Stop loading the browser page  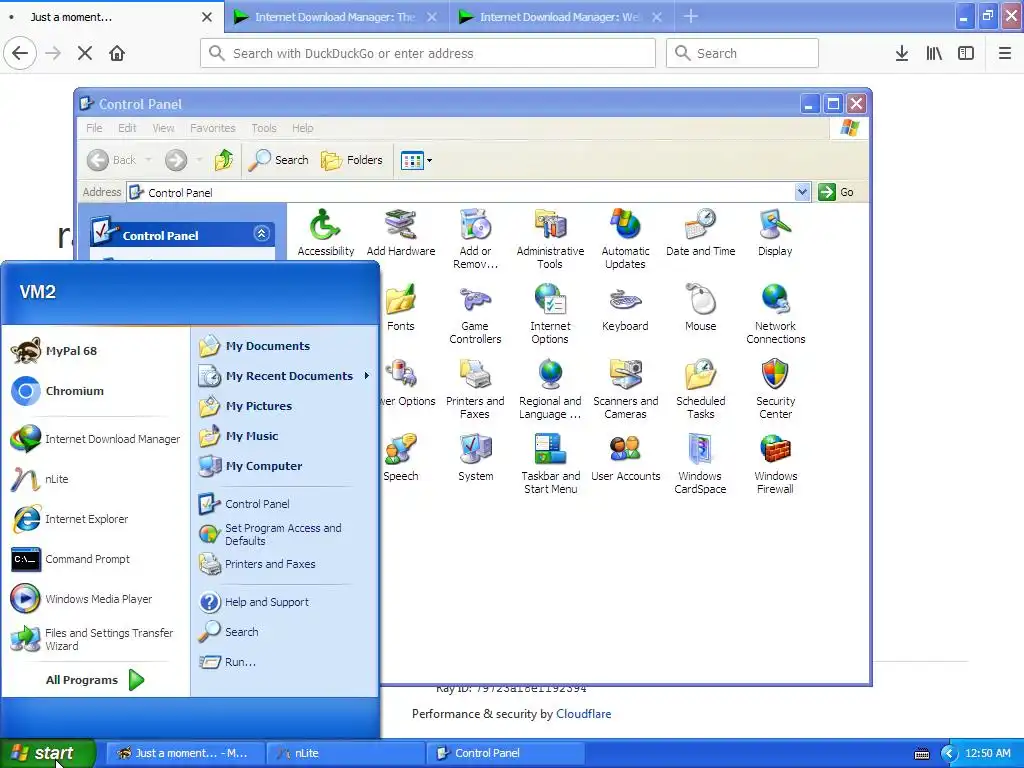click(x=85, y=53)
